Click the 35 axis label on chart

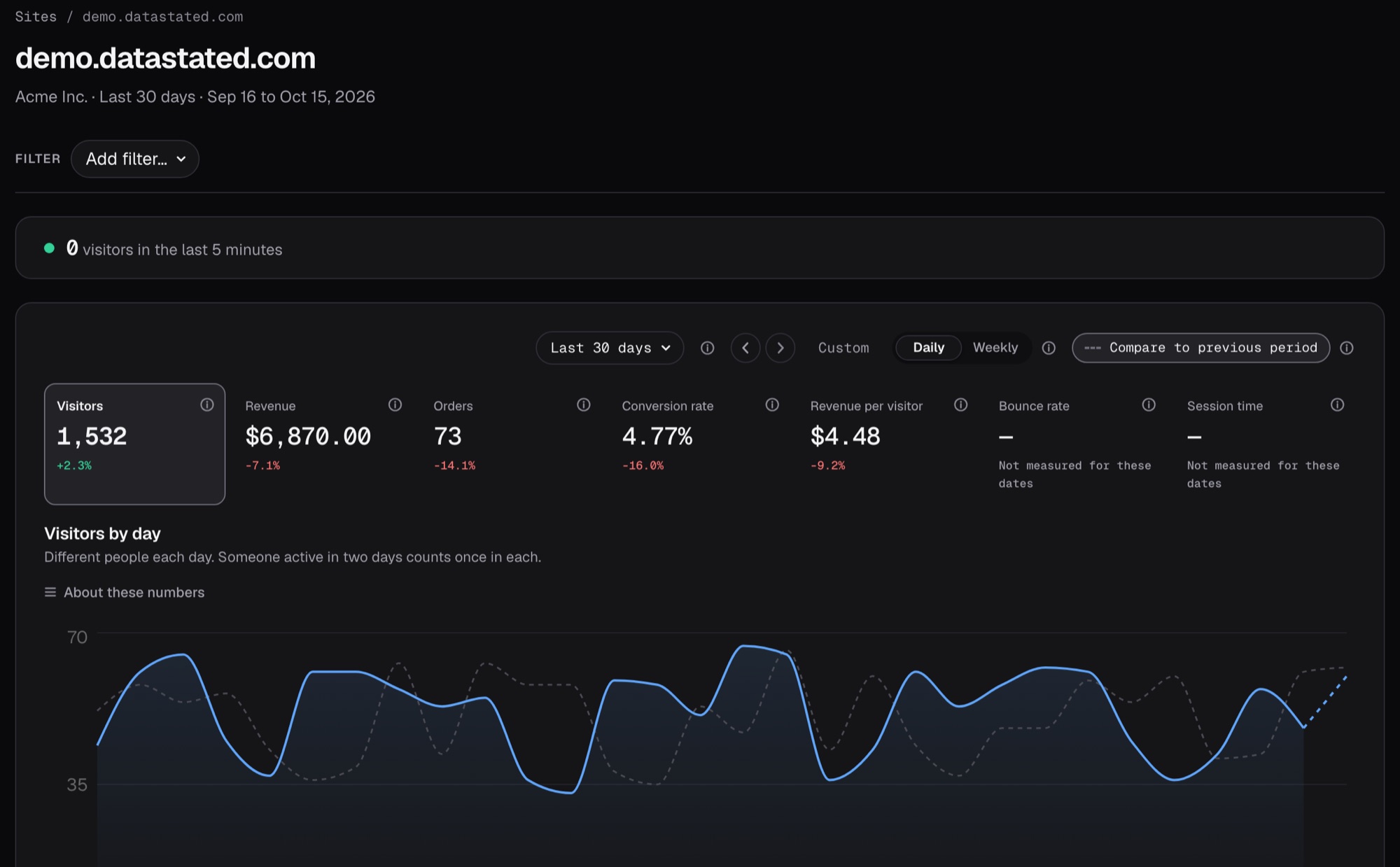pos(77,784)
